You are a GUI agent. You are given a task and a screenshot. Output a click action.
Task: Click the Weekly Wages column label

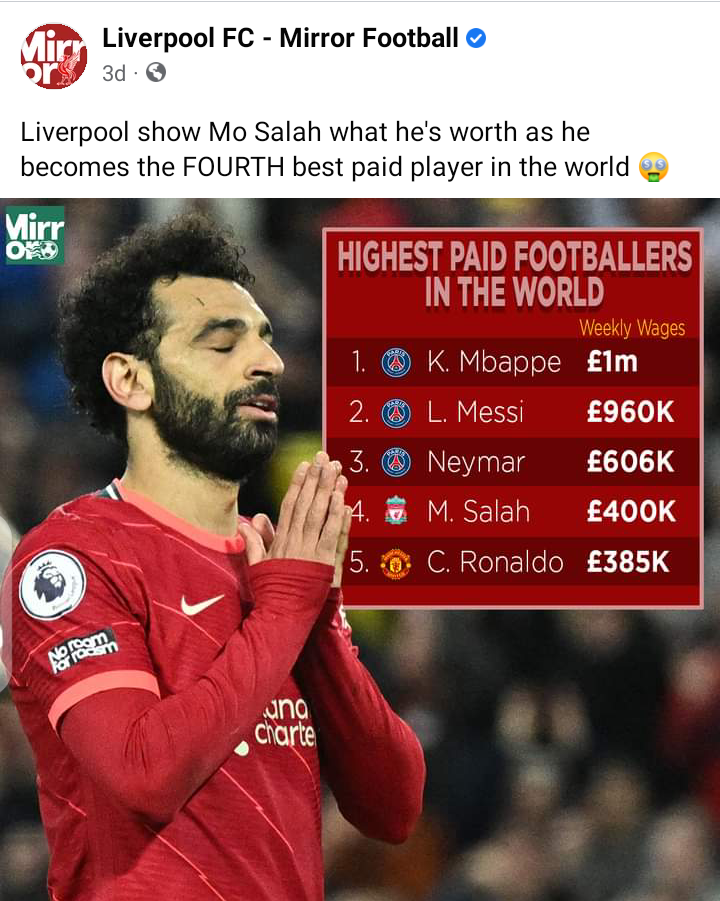click(632, 328)
